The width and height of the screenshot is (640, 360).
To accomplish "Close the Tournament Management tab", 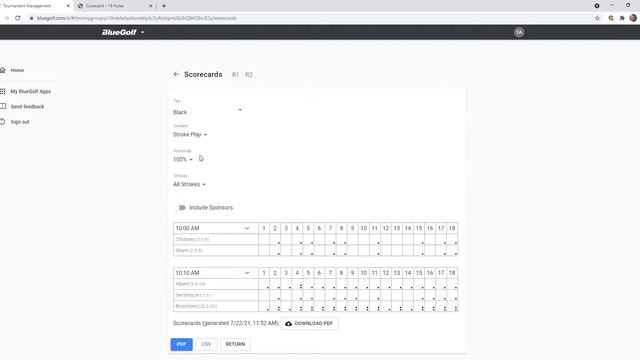I will [68, 6].
